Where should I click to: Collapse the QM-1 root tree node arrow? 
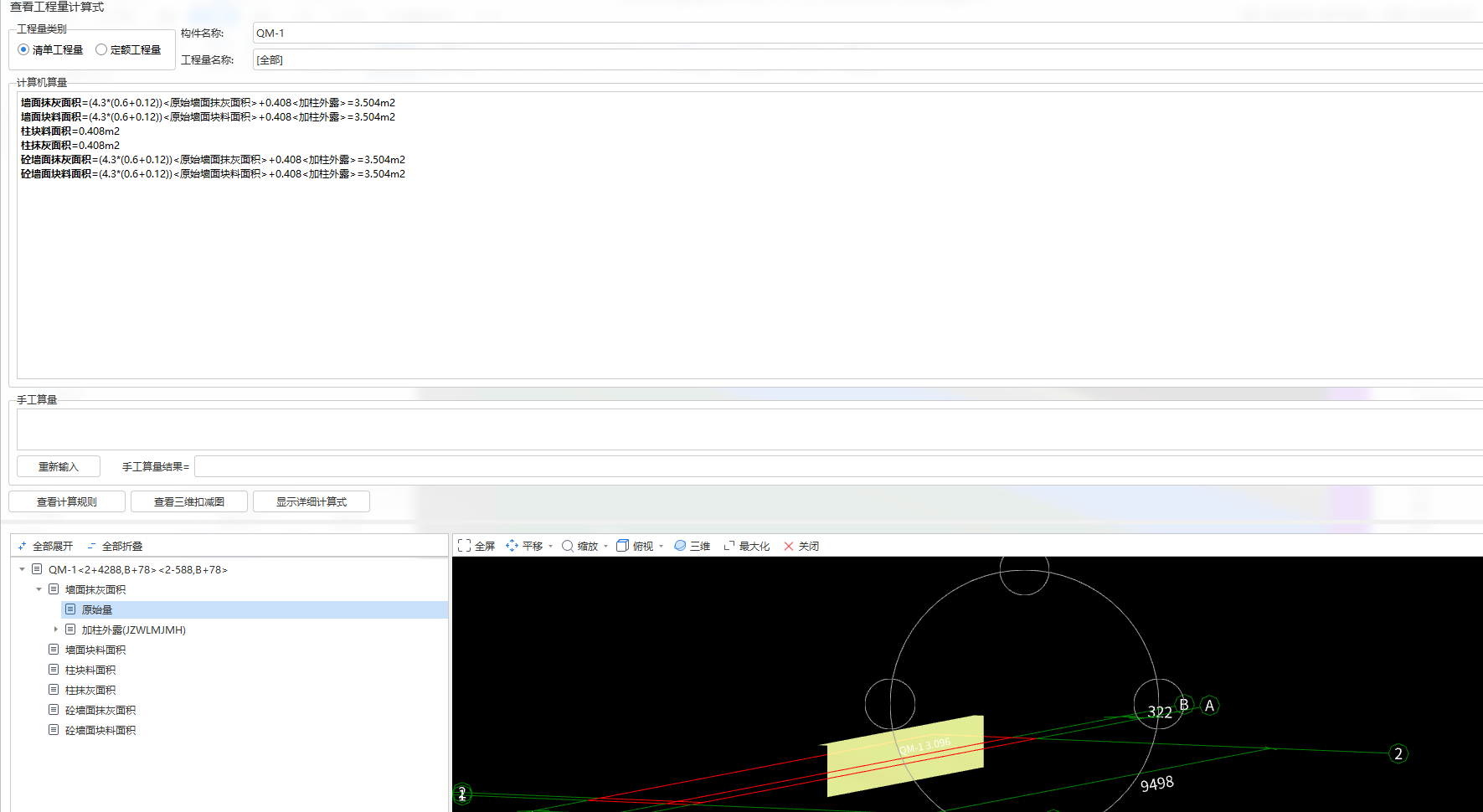click(x=22, y=569)
